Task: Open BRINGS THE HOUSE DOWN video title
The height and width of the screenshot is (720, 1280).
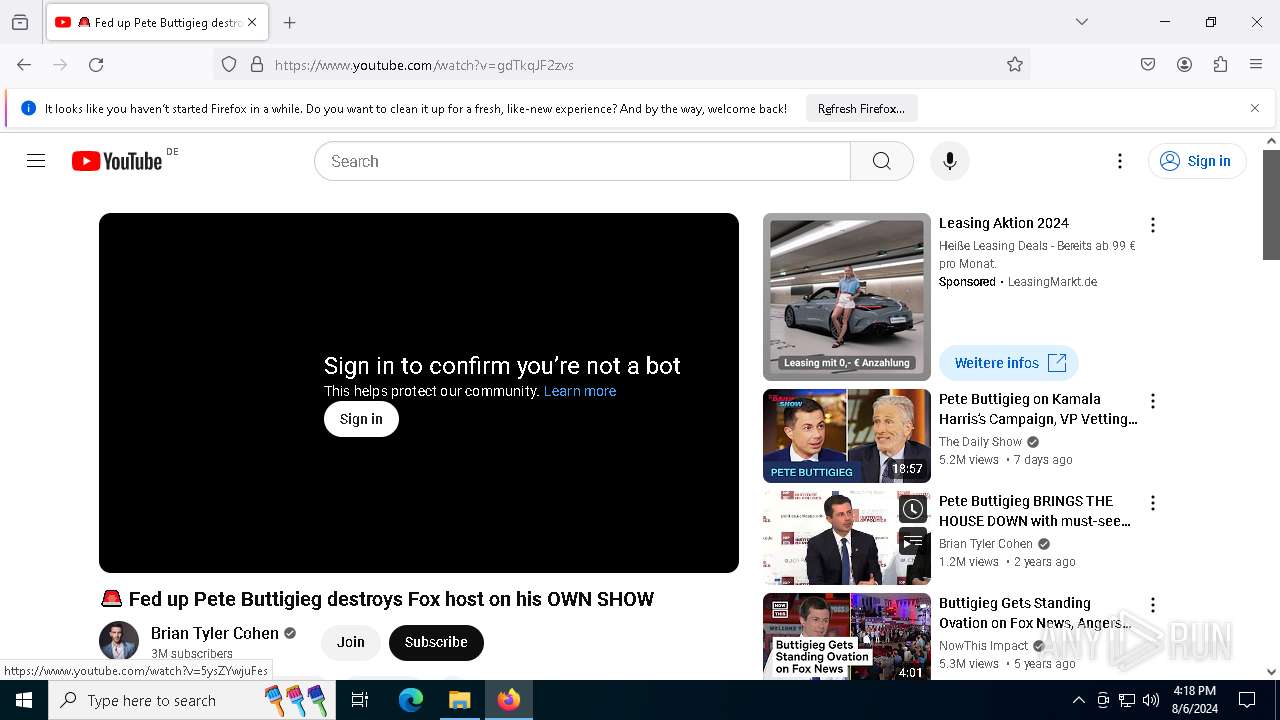Action: pos(1035,511)
